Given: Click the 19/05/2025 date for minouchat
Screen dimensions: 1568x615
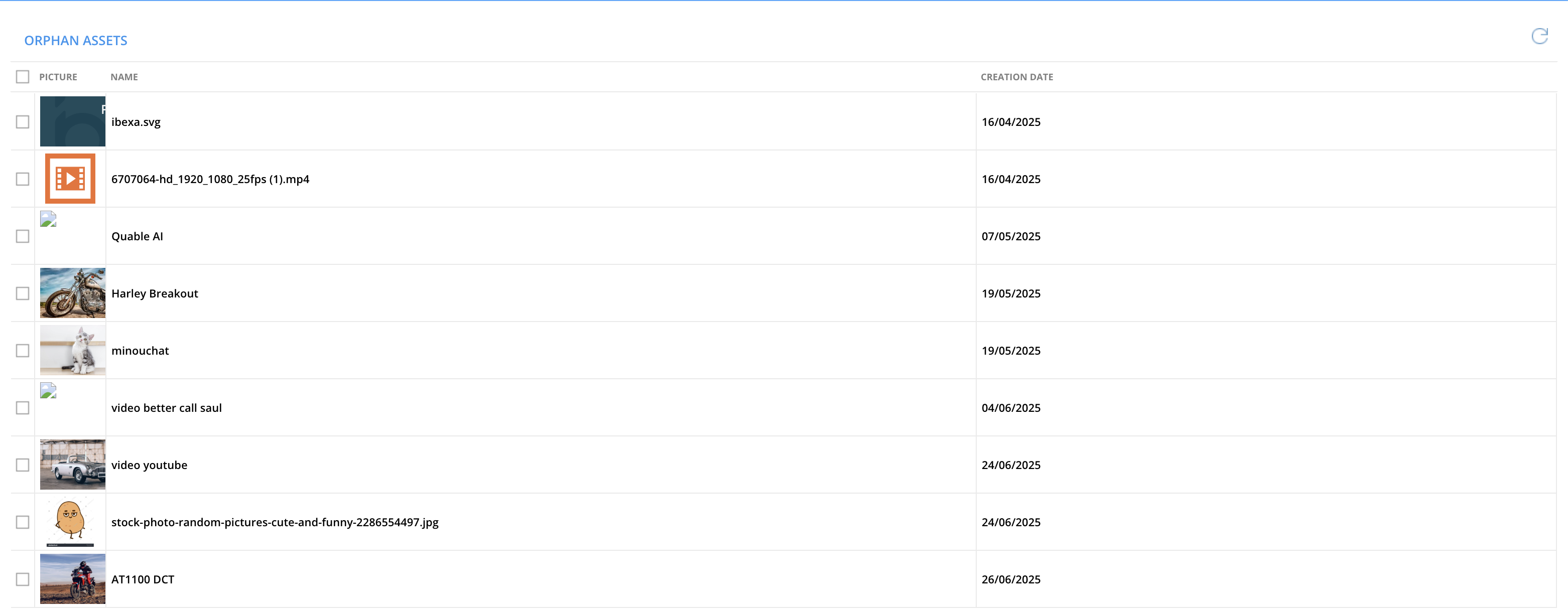Looking at the screenshot, I should point(1010,350).
